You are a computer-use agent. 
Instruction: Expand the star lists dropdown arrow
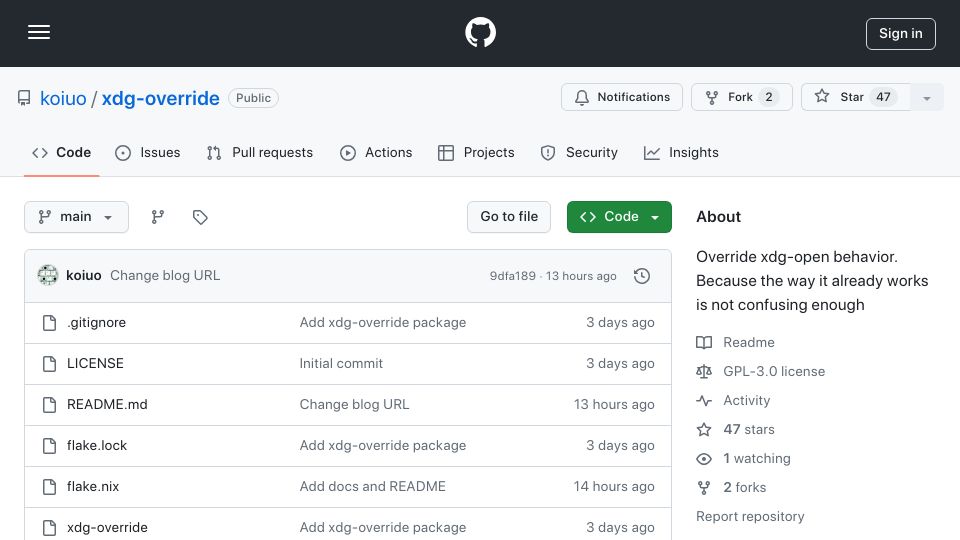point(926,98)
